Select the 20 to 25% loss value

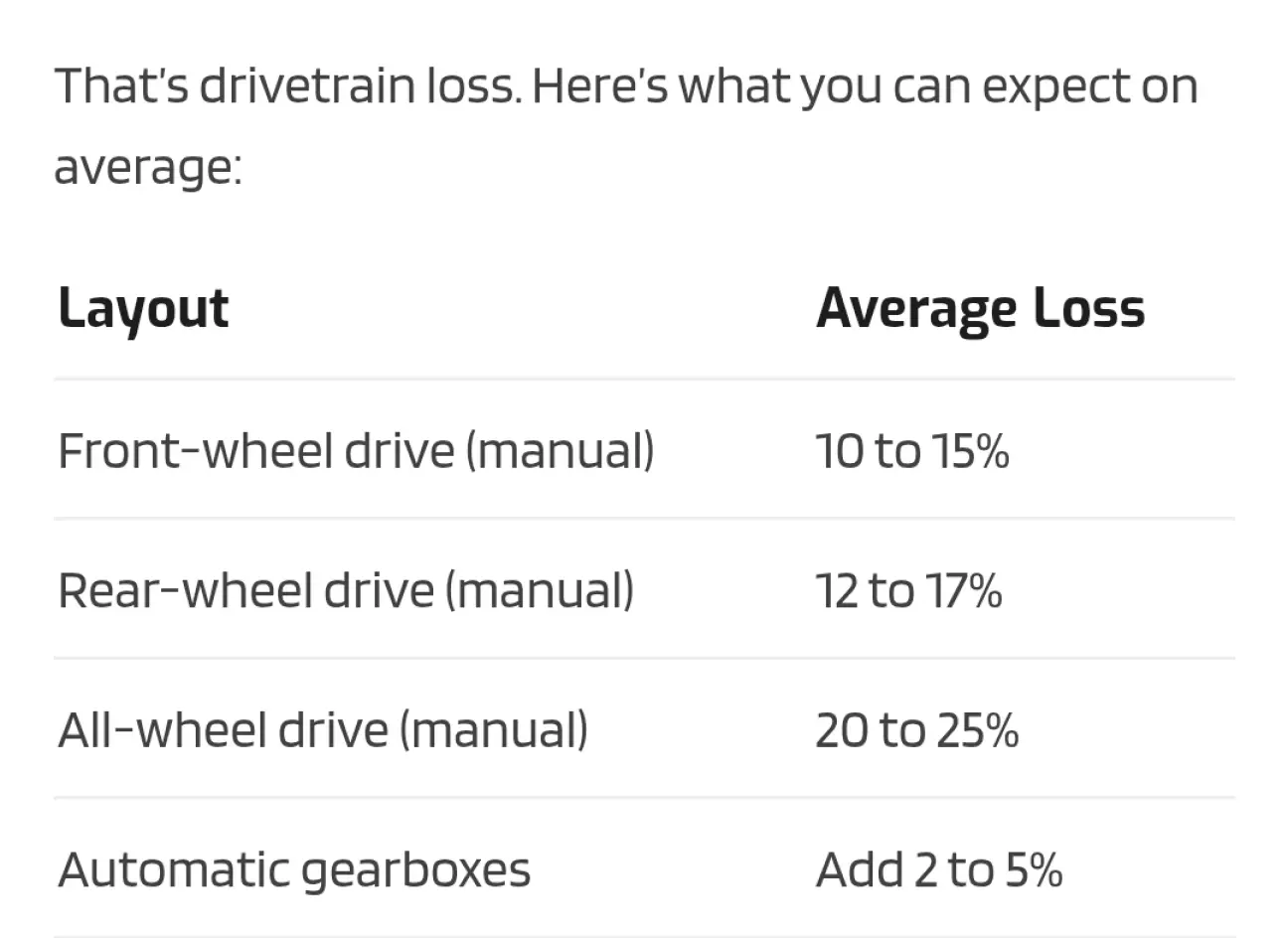916,730
